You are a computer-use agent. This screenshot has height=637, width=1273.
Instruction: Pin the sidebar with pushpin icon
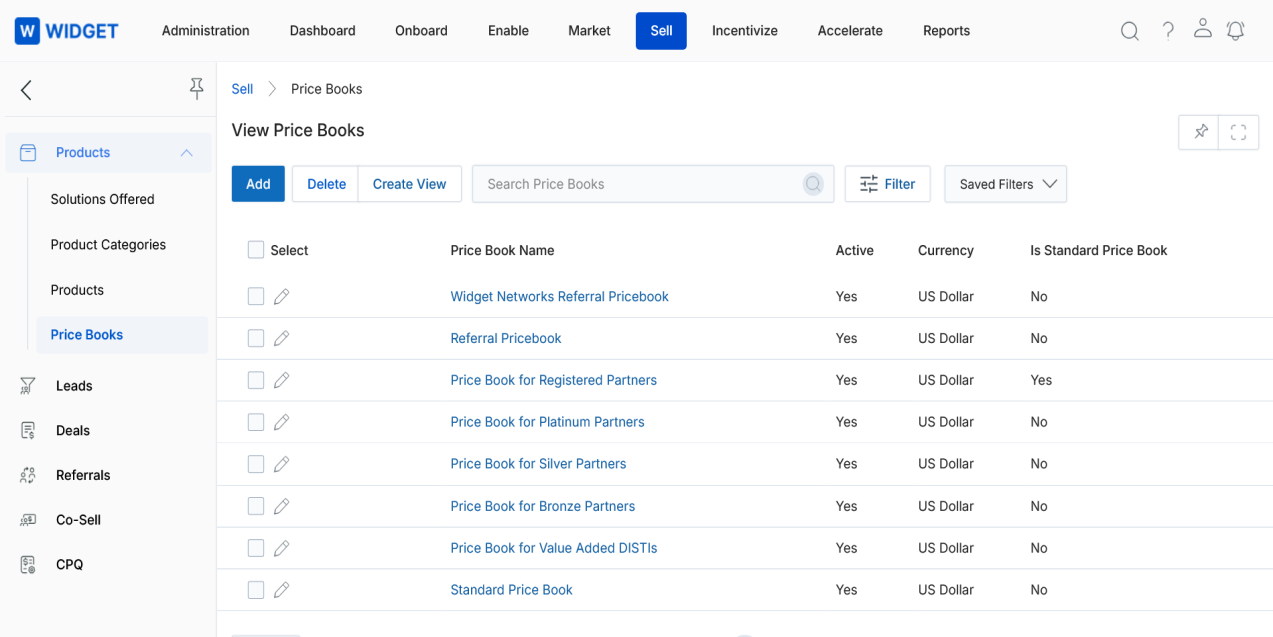point(196,89)
